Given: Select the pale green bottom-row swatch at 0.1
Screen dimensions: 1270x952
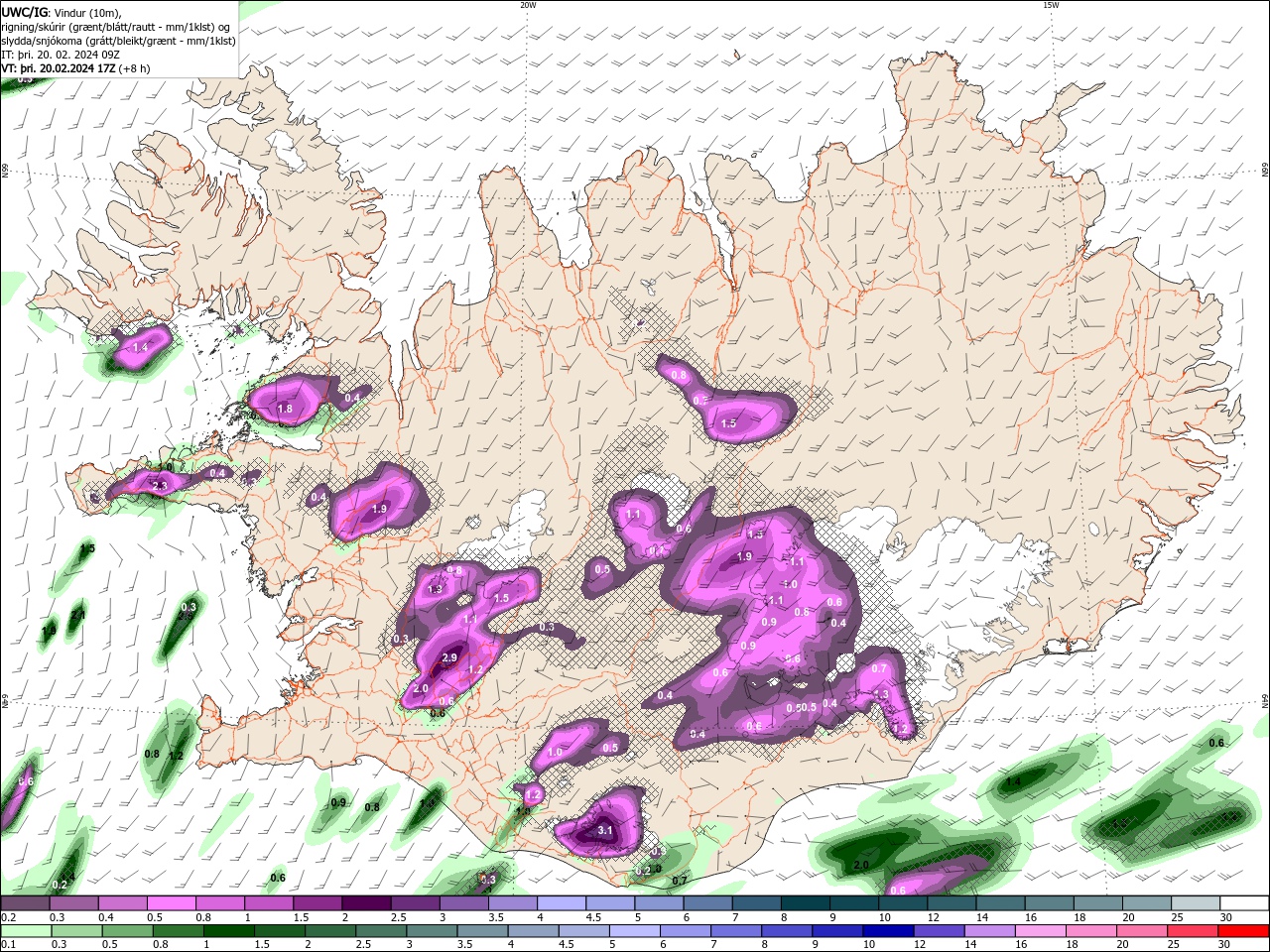Looking at the screenshot, I should (26, 931).
